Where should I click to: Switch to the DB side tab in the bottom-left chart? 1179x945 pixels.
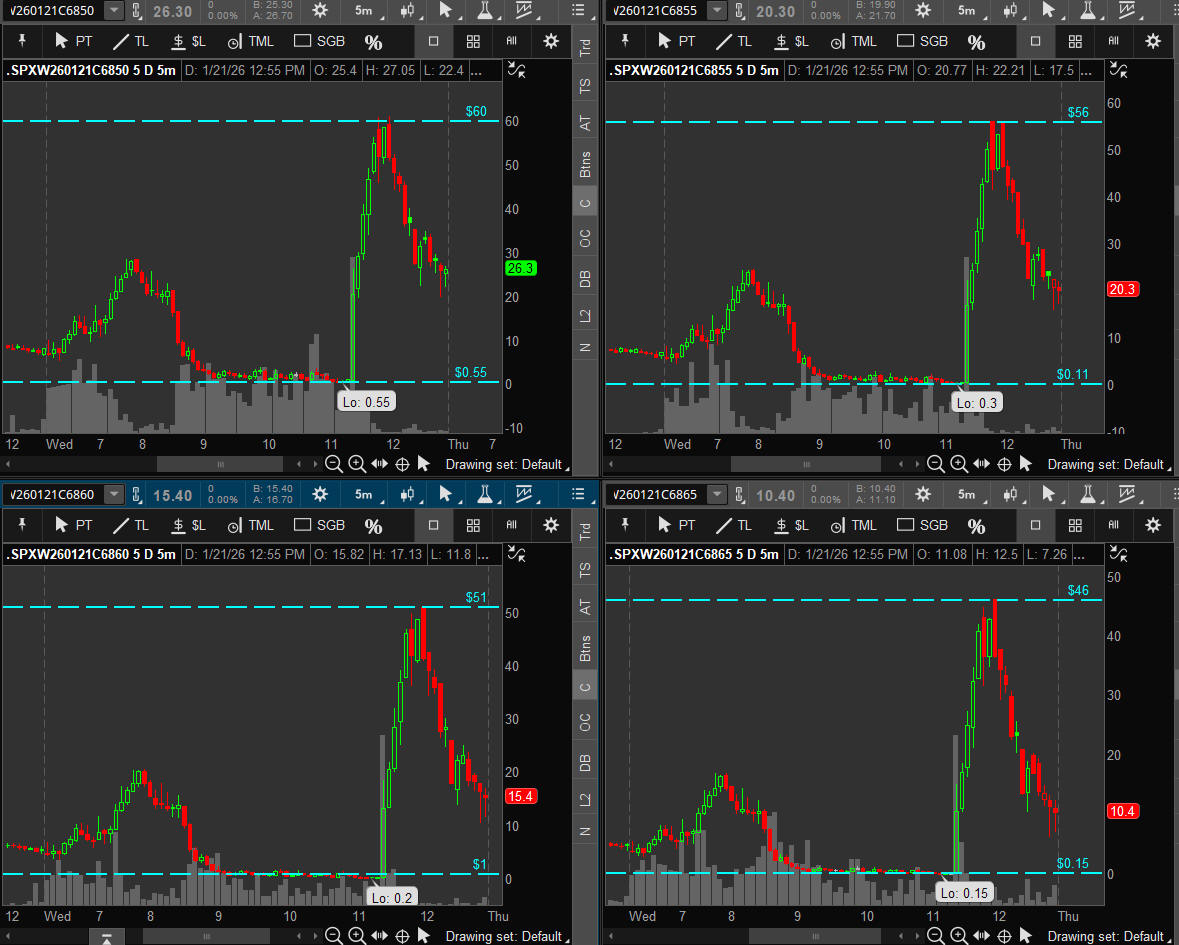pos(585,764)
